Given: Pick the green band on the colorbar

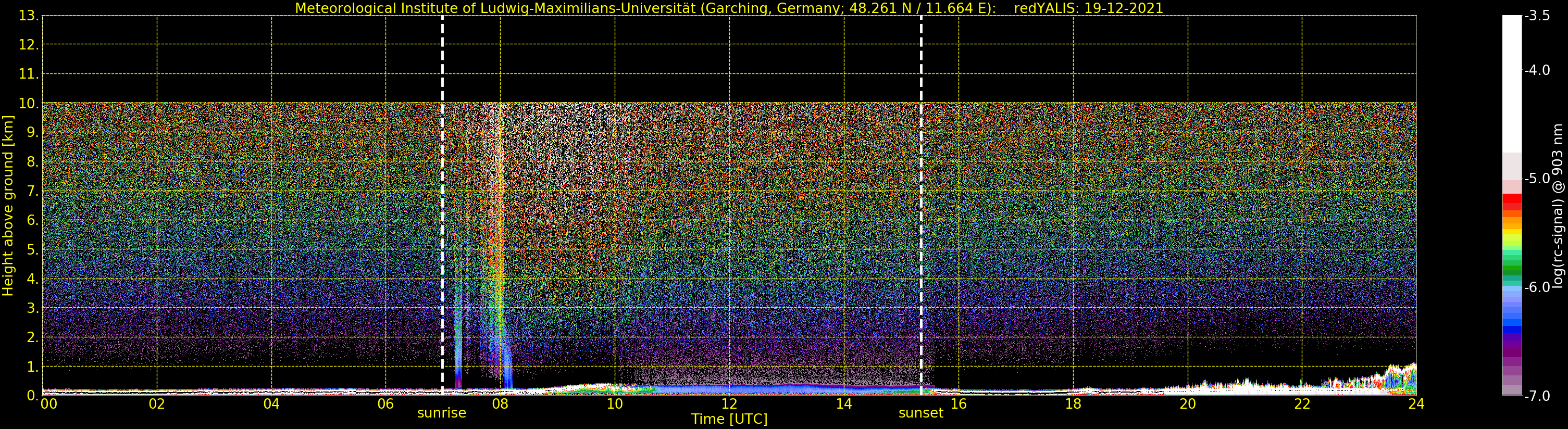Looking at the screenshot, I should tap(1511, 268).
